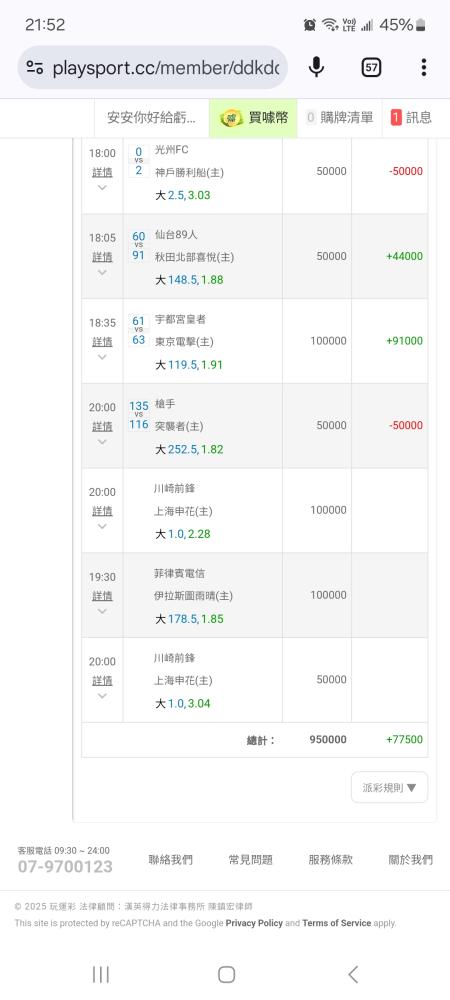
Task: Tap the Android home button
Action: 226,974
